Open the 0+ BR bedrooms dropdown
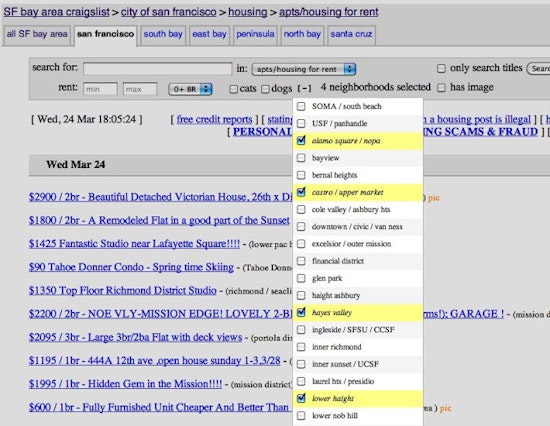Screen dimensions: 550x426 190,89
